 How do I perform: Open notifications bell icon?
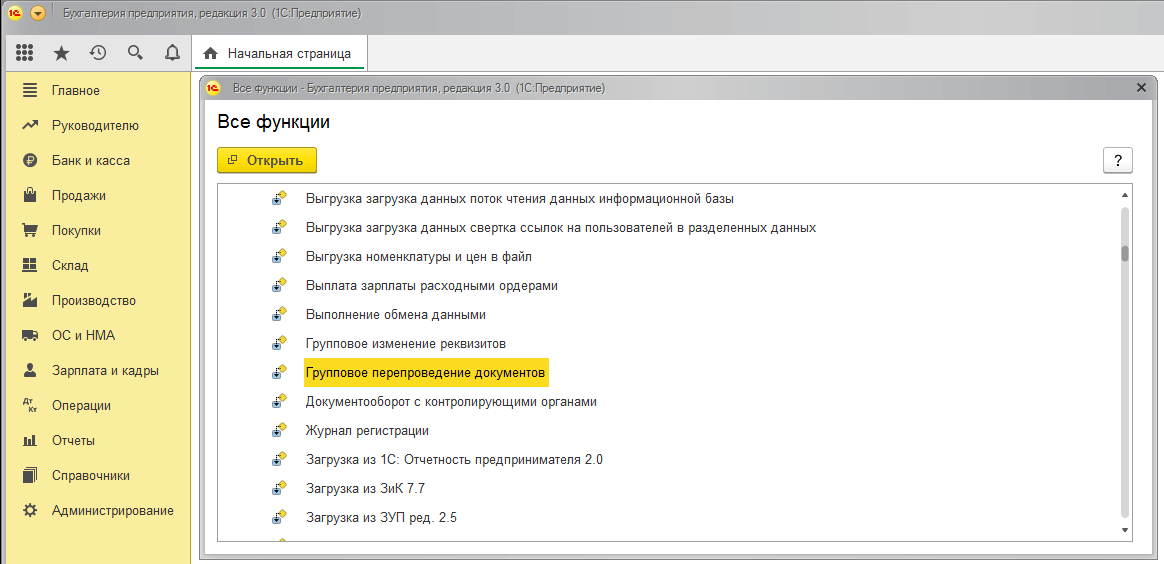pyautogui.click(x=172, y=53)
